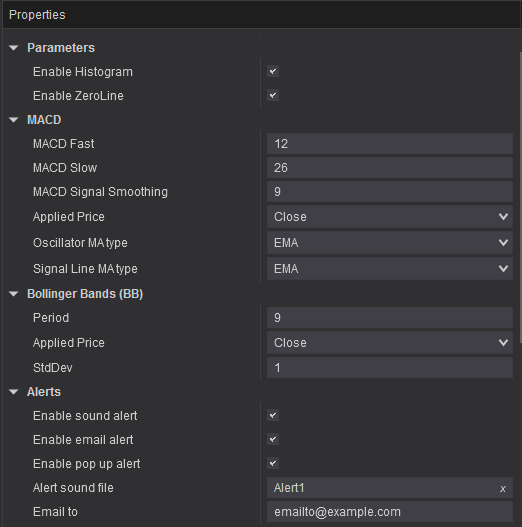Select the Enable pop up alert label

point(87,464)
